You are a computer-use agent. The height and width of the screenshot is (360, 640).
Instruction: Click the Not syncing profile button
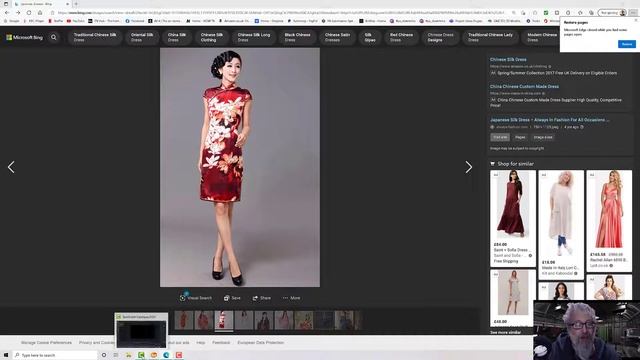coord(612,13)
